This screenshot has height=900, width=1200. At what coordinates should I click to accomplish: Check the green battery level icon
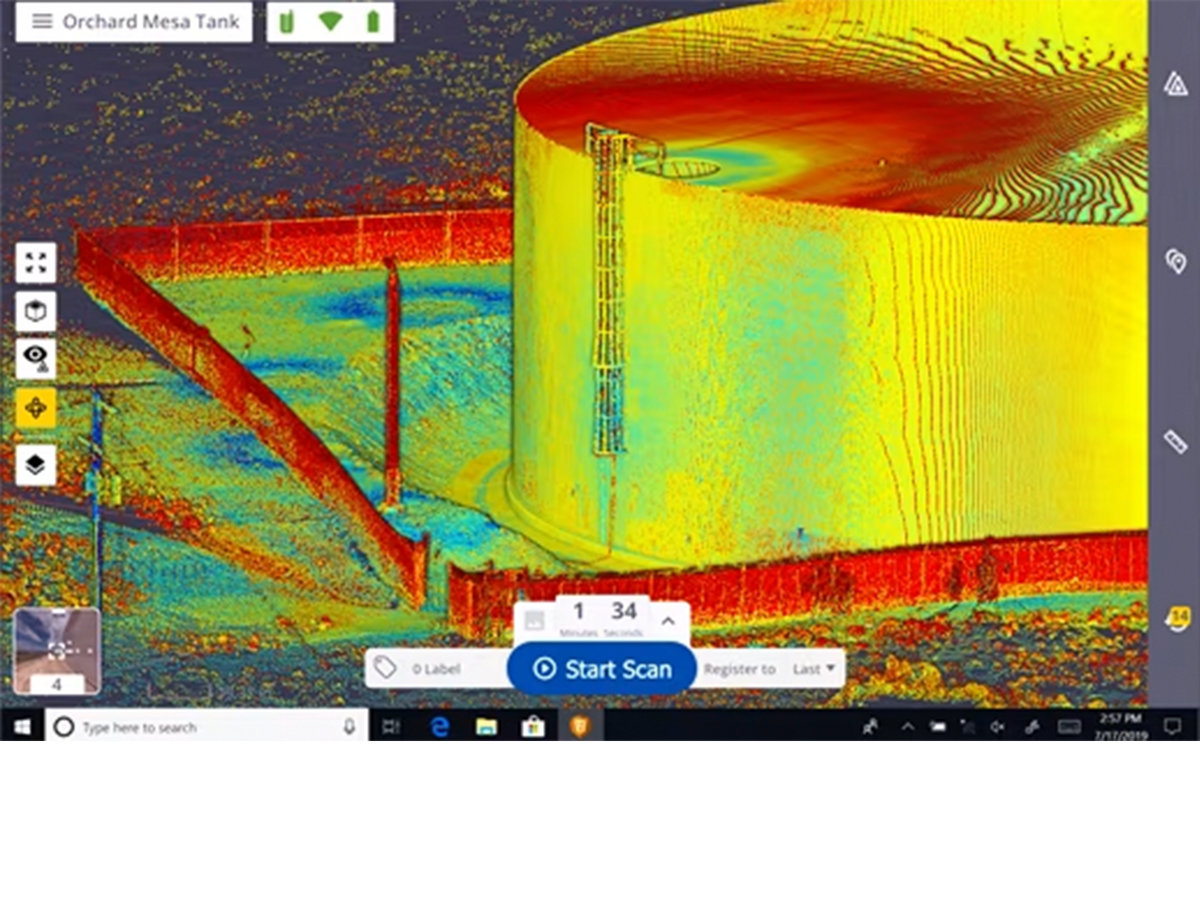(373, 22)
